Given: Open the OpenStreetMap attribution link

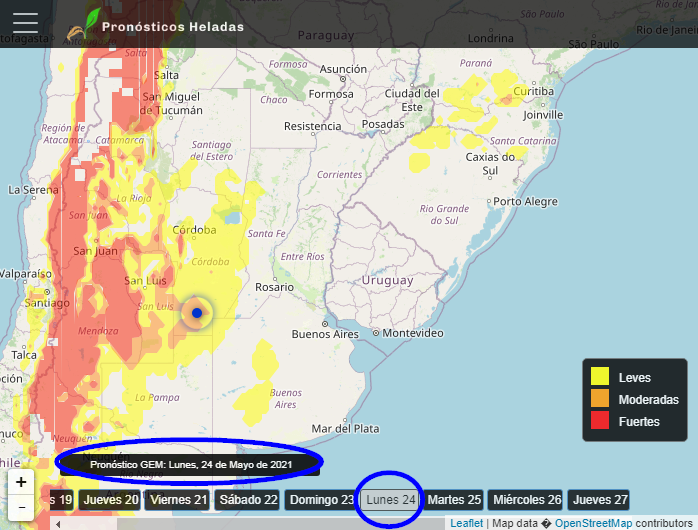Looking at the screenshot, I should click(593, 523).
